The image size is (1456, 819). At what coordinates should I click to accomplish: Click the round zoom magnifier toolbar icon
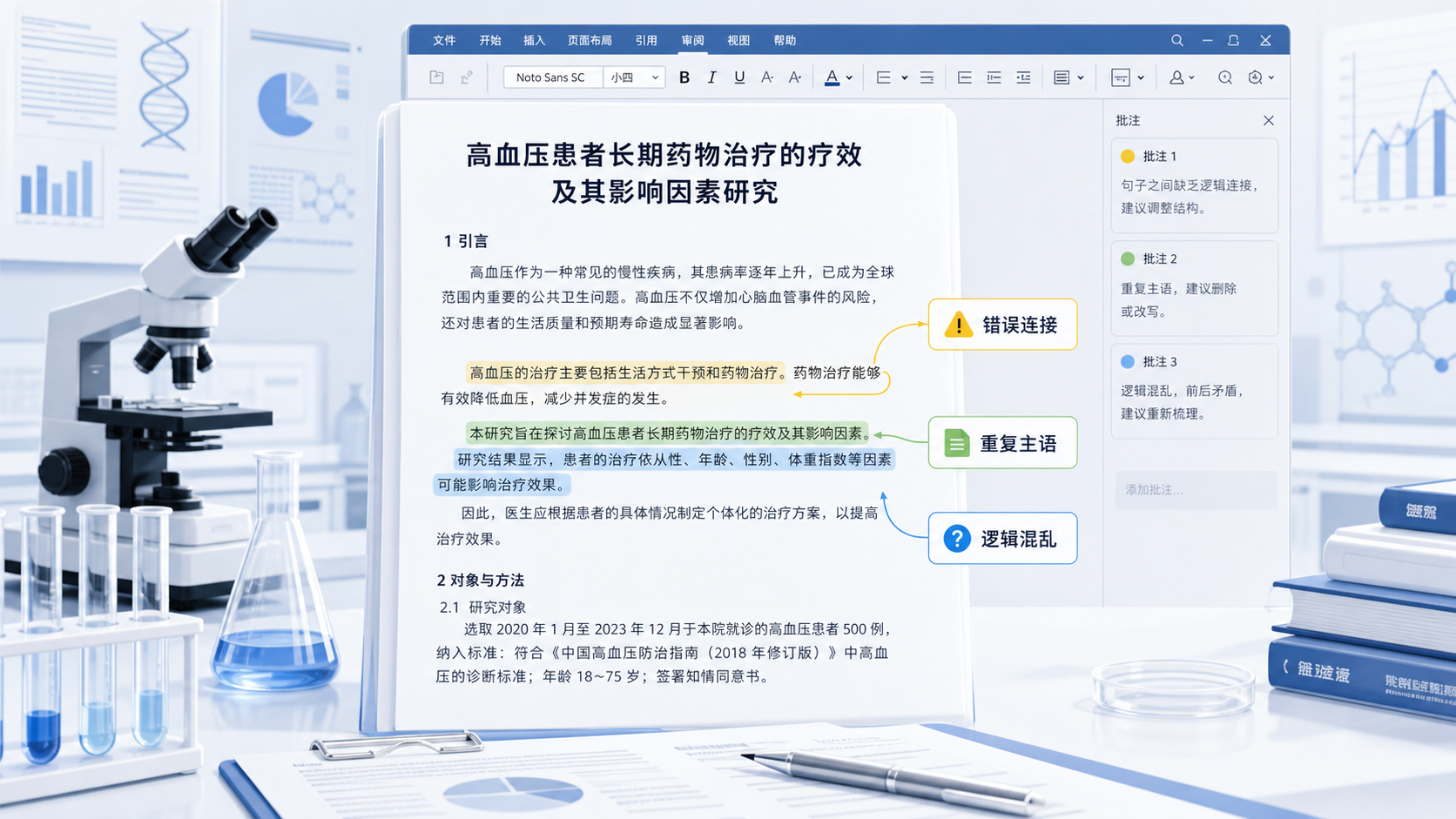tap(1225, 77)
